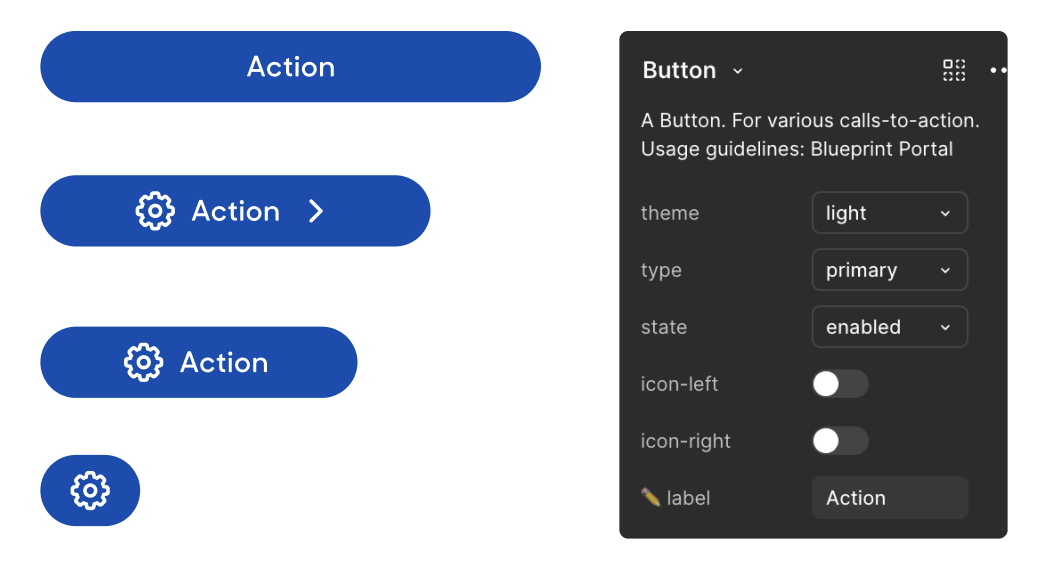Click the Action text in the chevron button
This screenshot has width=1046, height=572.
click(236, 211)
